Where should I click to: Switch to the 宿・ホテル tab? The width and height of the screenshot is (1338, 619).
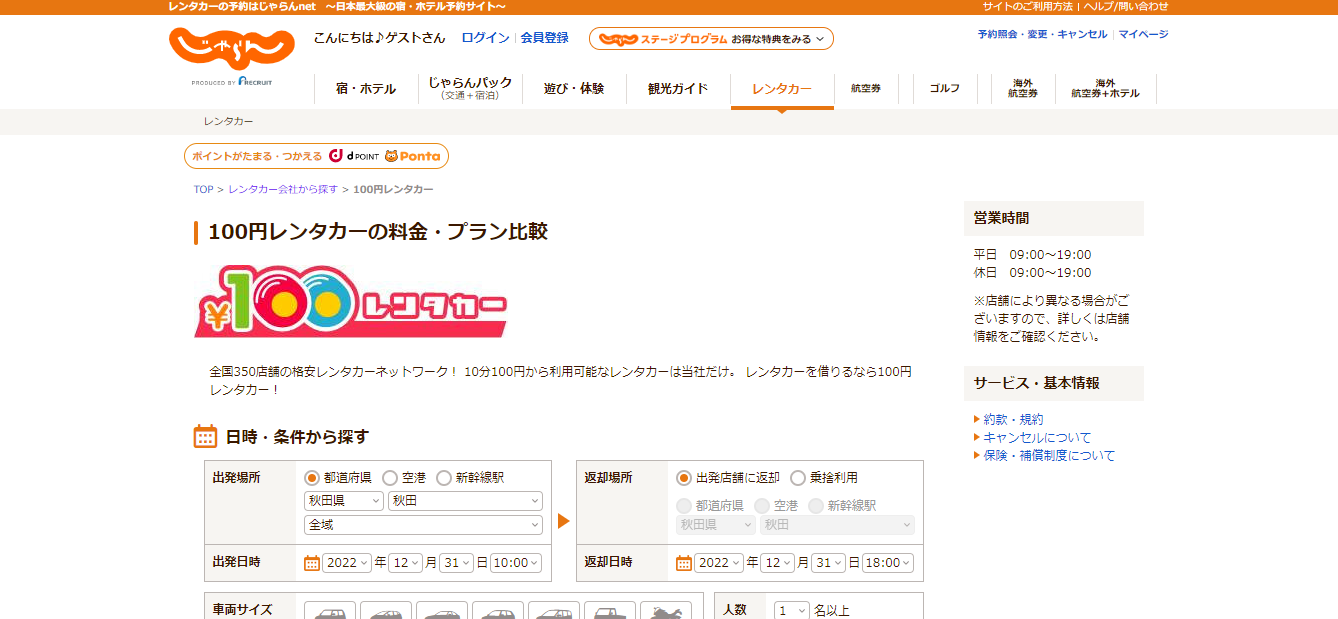point(365,89)
